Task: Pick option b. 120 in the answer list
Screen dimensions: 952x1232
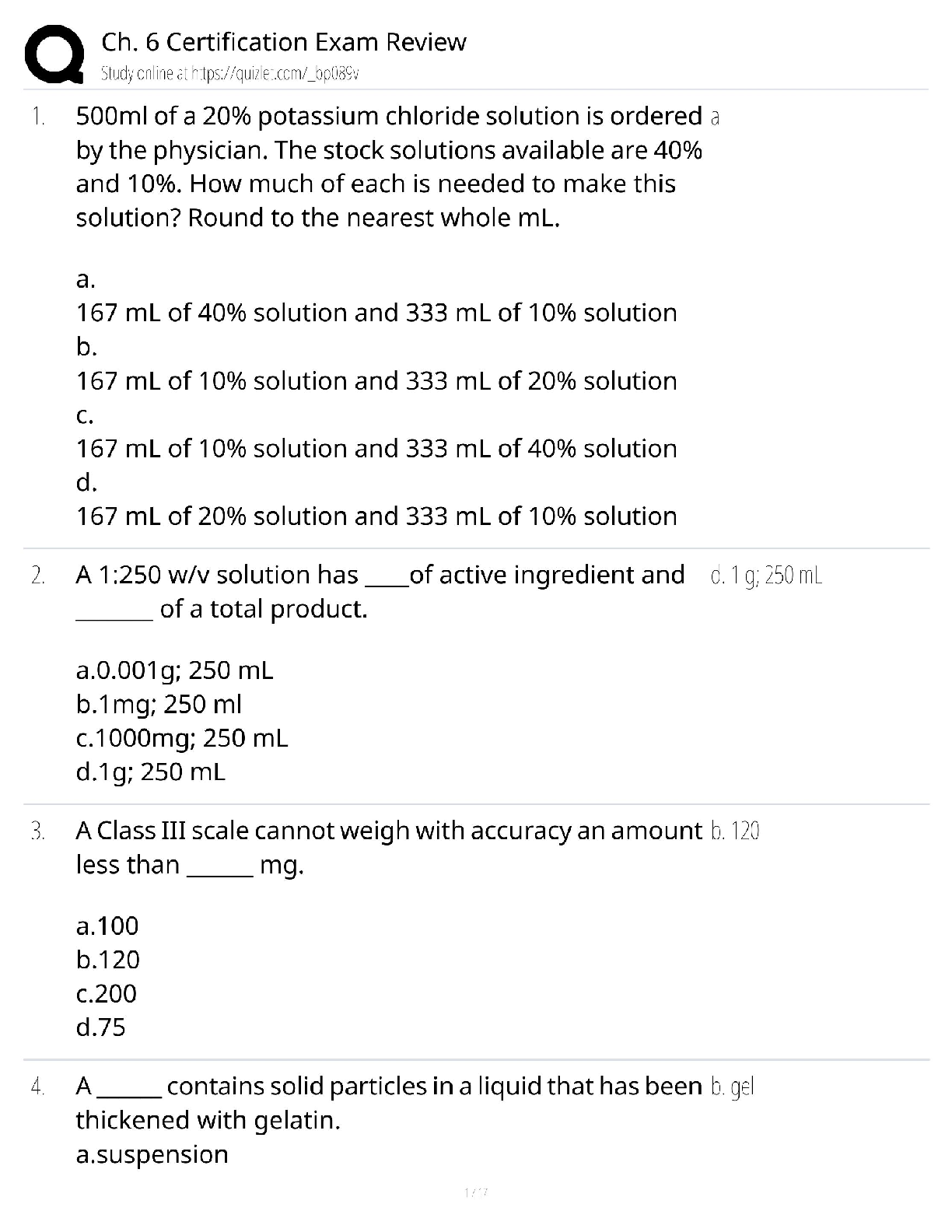Action: tap(108, 960)
